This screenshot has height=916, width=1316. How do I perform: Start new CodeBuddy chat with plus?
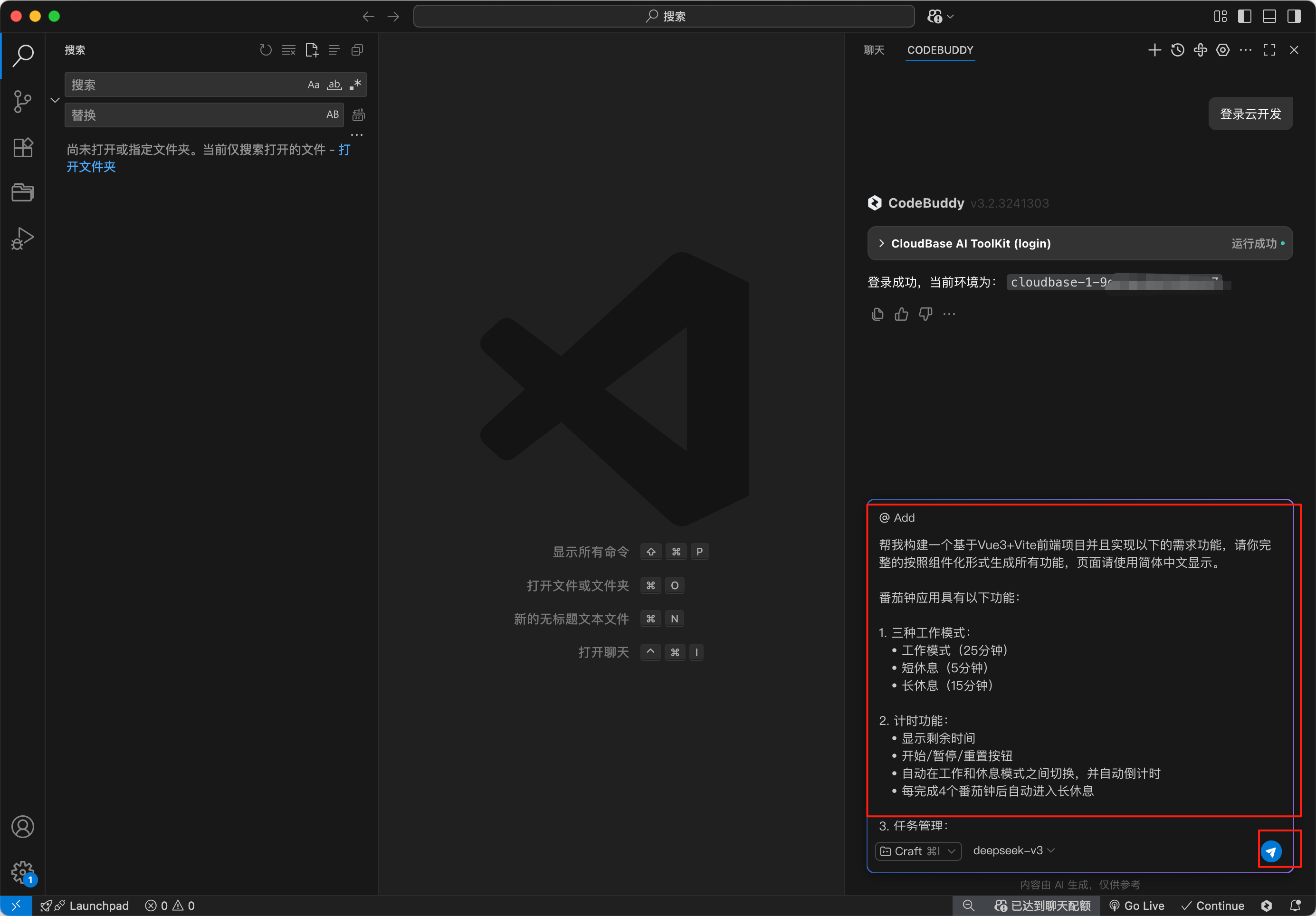(x=1154, y=50)
